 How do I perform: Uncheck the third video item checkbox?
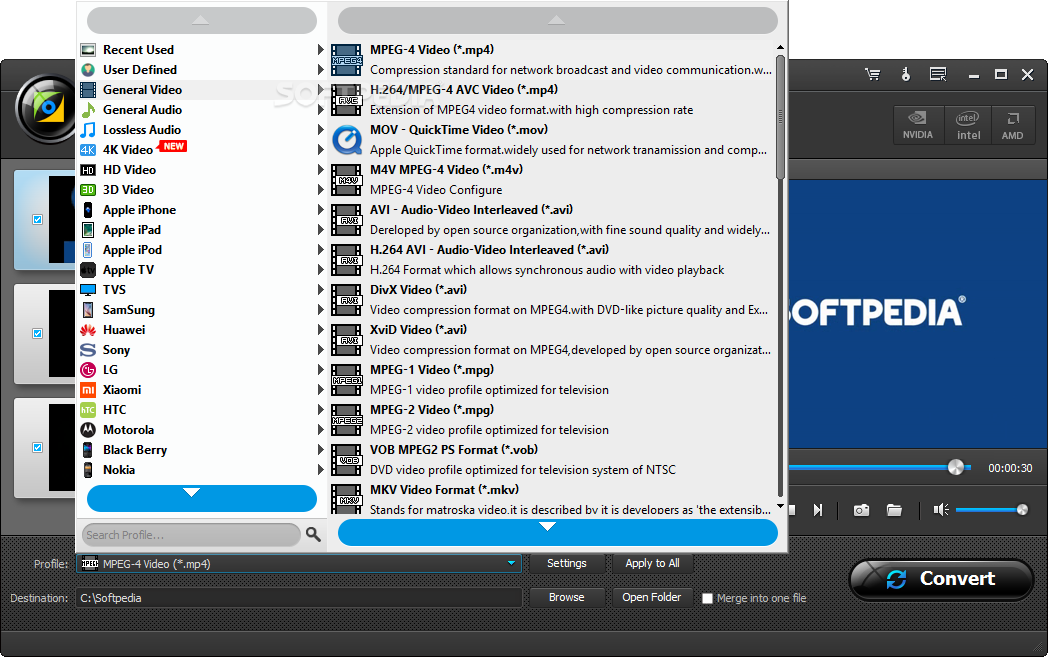coord(37,447)
